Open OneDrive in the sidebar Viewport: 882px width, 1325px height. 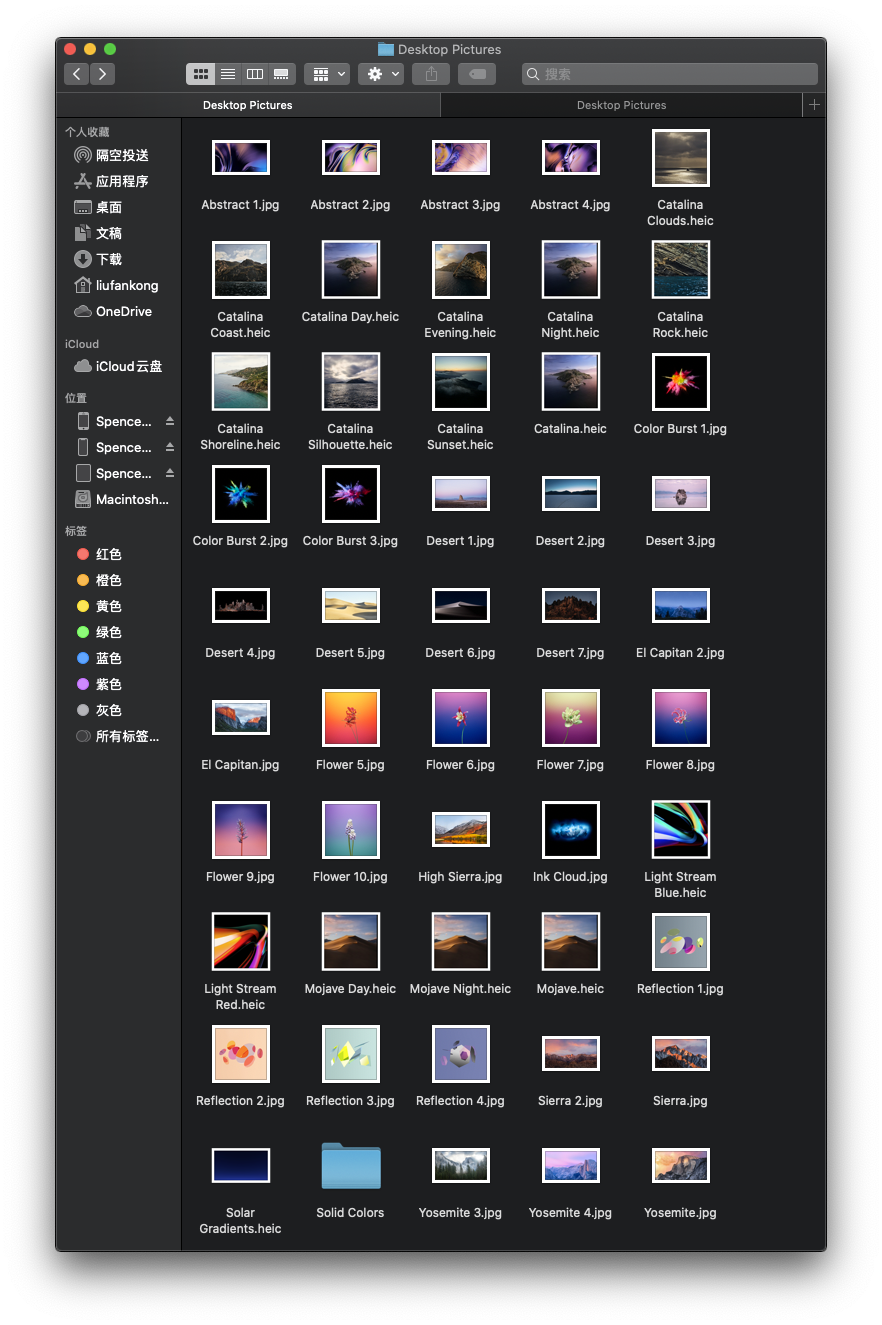(123, 311)
